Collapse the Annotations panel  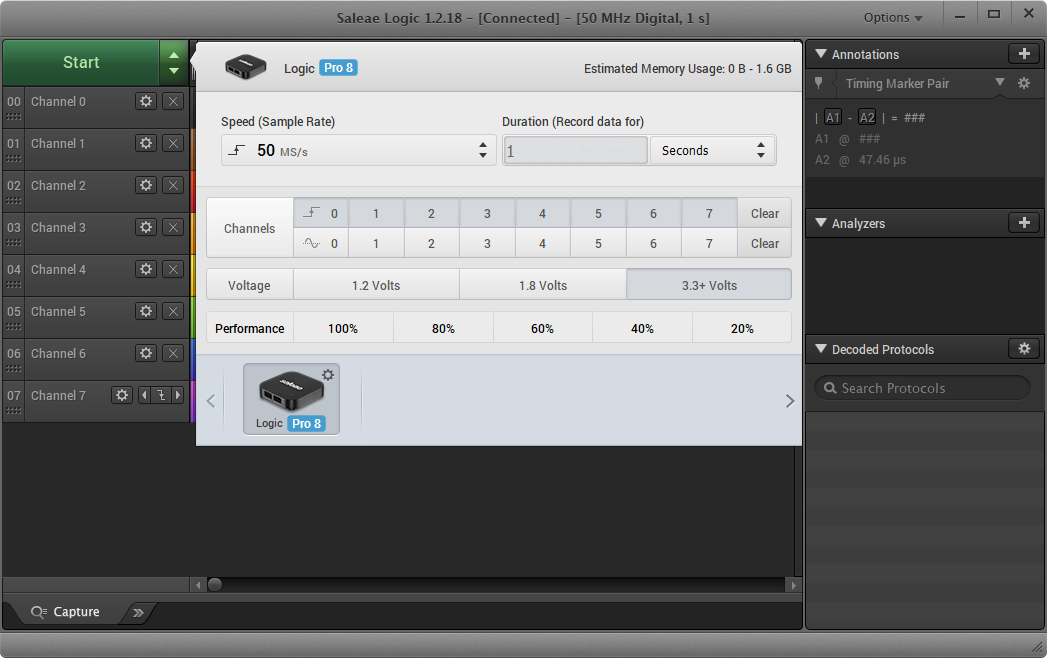(822, 54)
